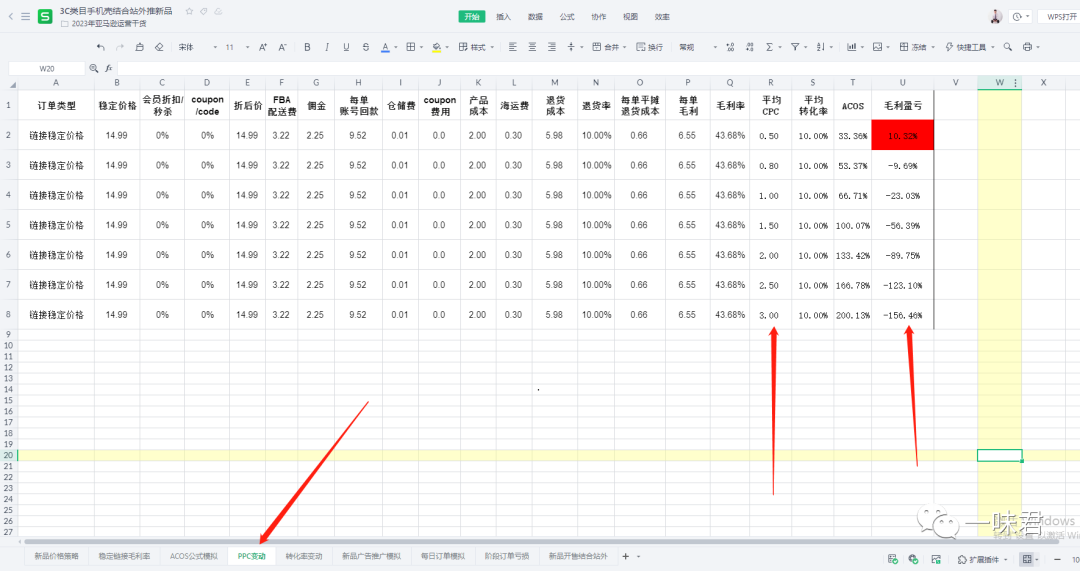
Task: Toggle italic formatting
Action: [327, 47]
